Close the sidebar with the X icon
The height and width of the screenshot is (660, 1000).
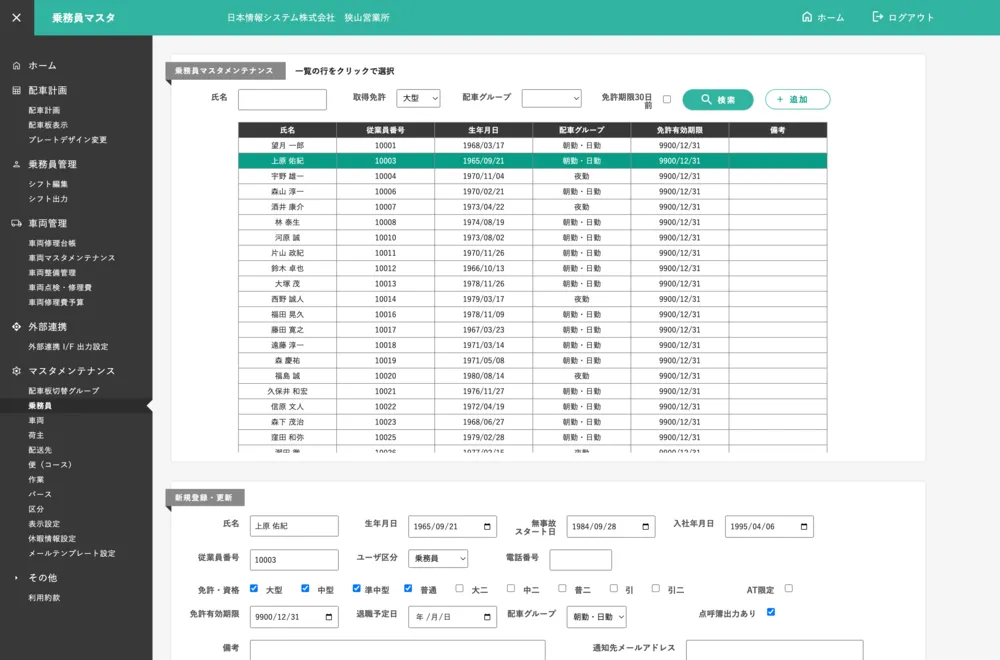pos(16,17)
